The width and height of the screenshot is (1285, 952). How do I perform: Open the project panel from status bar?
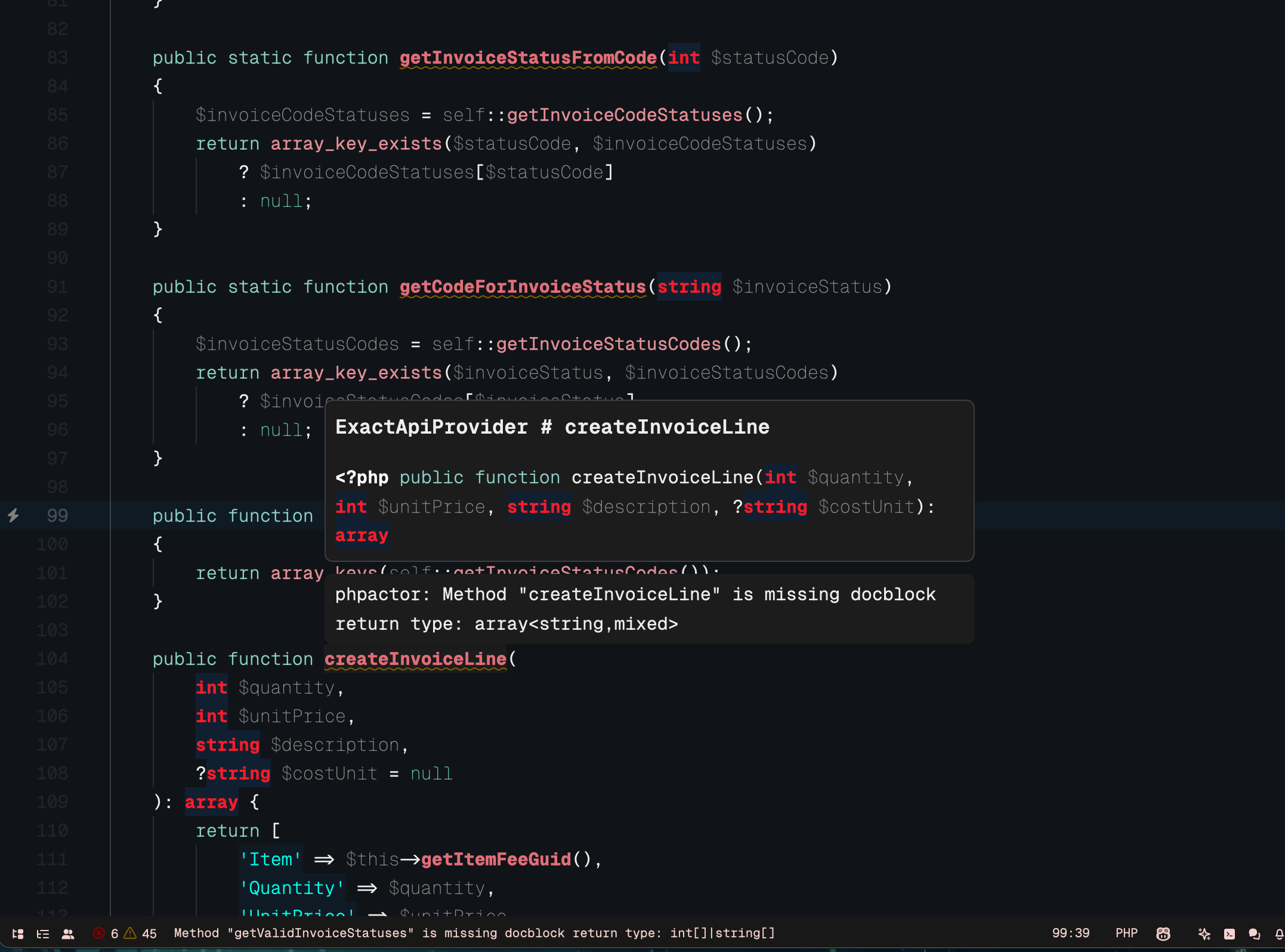pos(18,934)
